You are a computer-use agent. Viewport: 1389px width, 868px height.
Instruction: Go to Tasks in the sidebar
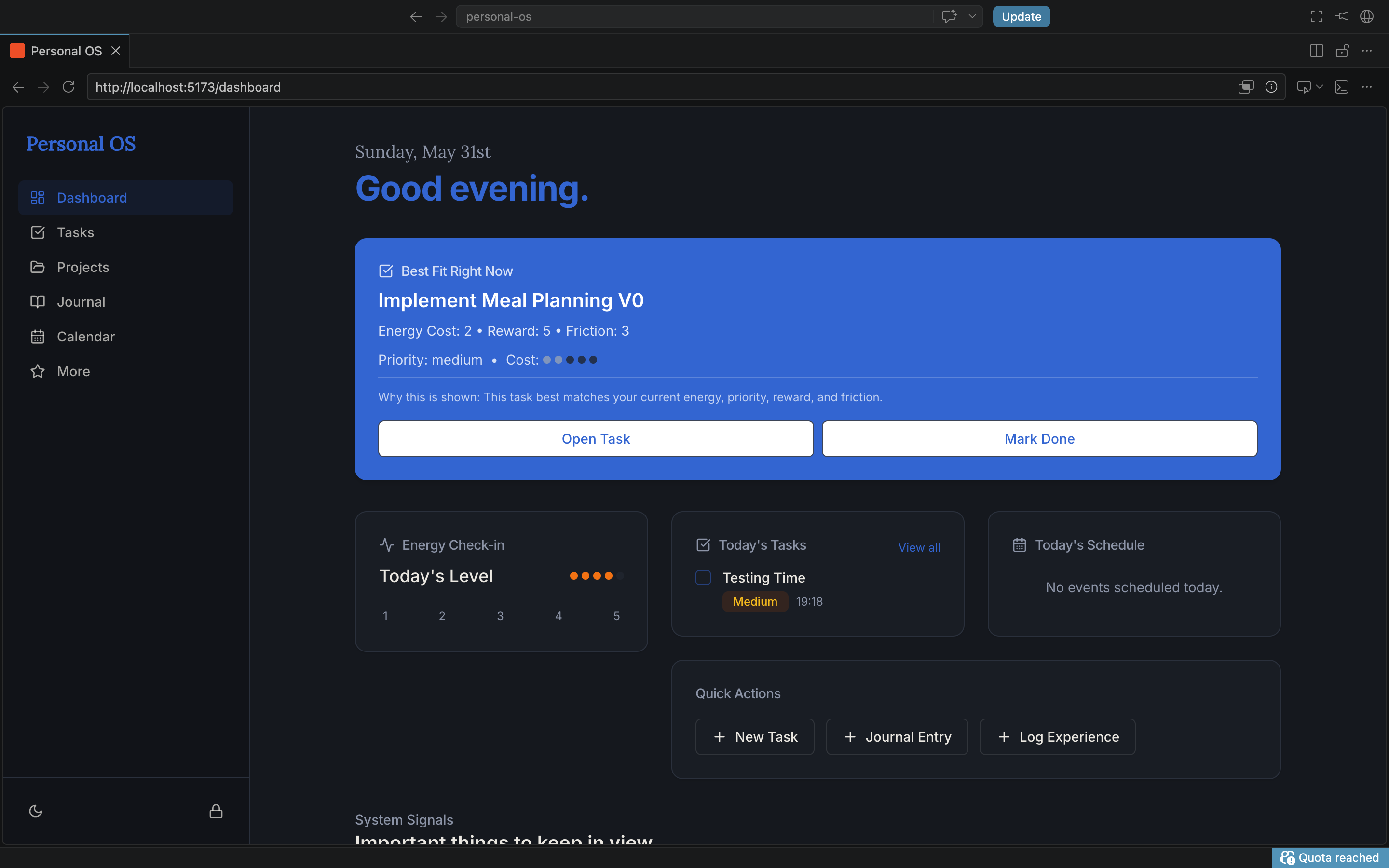tap(126, 232)
